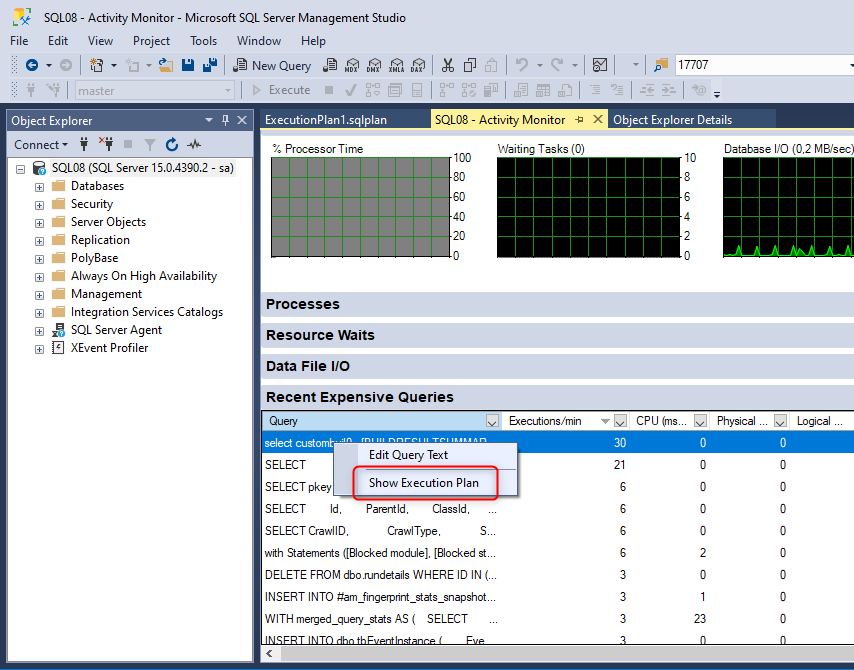Screen dimensions: 854x670
Task: Choose Show Execution Plan from context menu
Action: point(424,483)
